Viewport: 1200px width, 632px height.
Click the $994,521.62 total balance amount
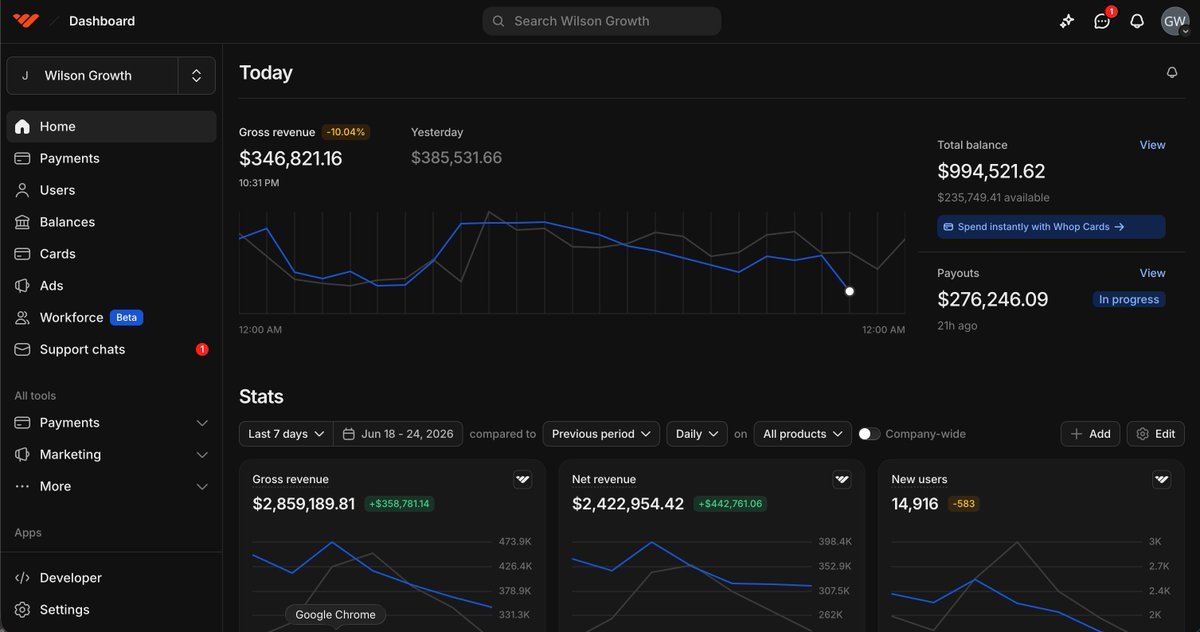(991, 171)
